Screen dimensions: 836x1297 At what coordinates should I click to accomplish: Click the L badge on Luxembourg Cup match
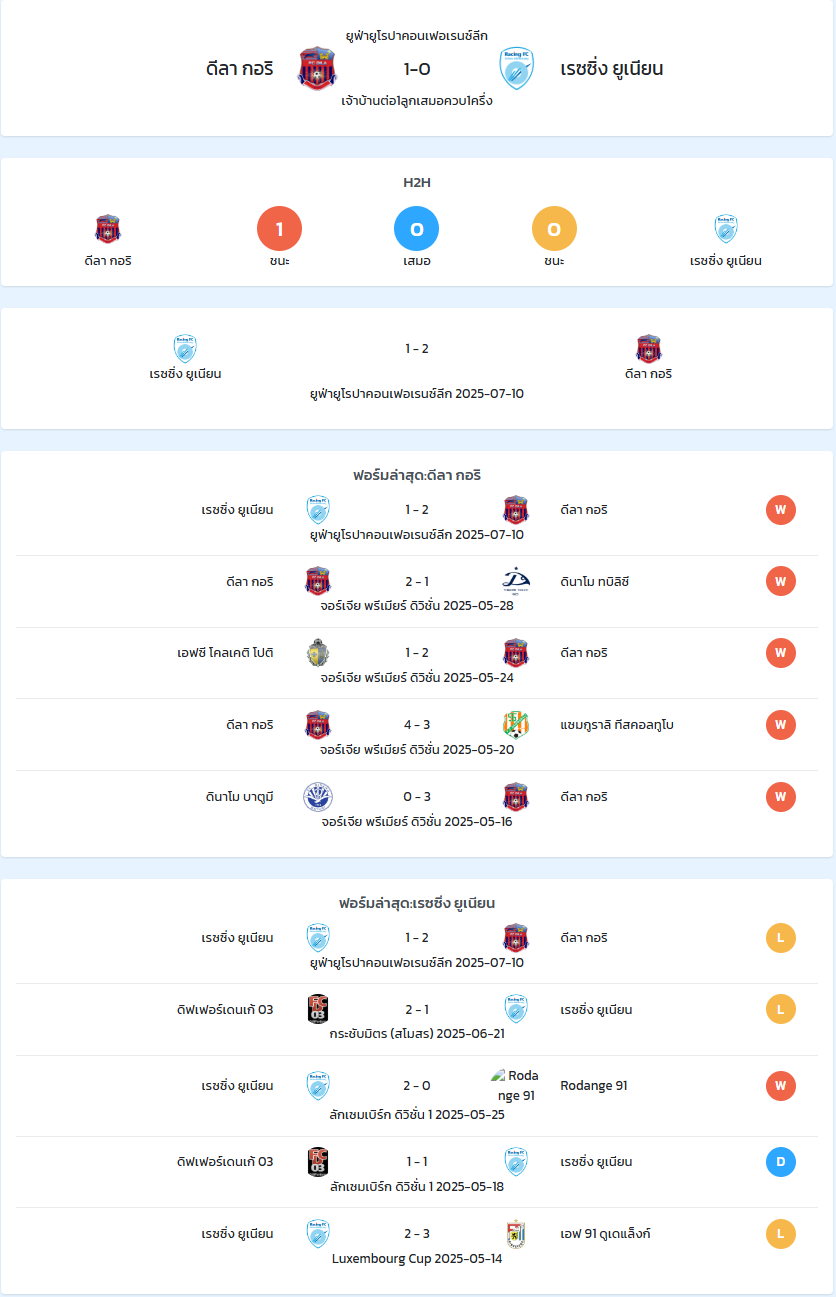(781, 1234)
